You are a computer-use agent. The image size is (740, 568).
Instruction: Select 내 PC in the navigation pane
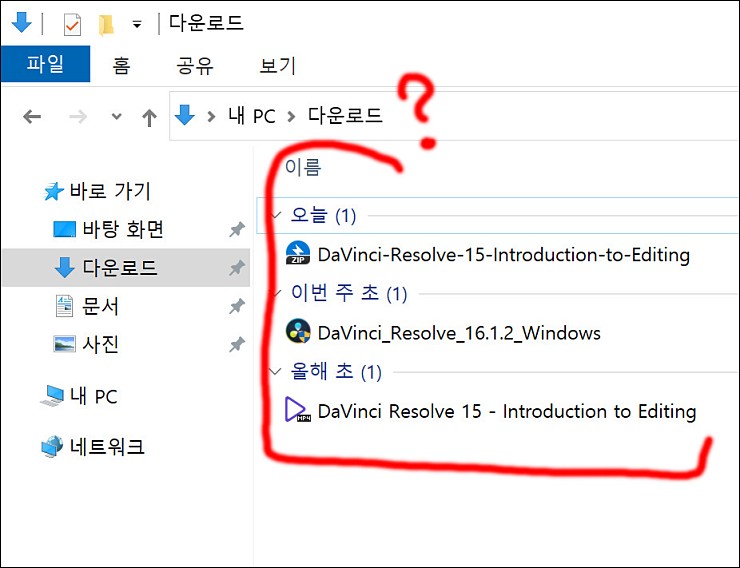[x=93, y=396]
